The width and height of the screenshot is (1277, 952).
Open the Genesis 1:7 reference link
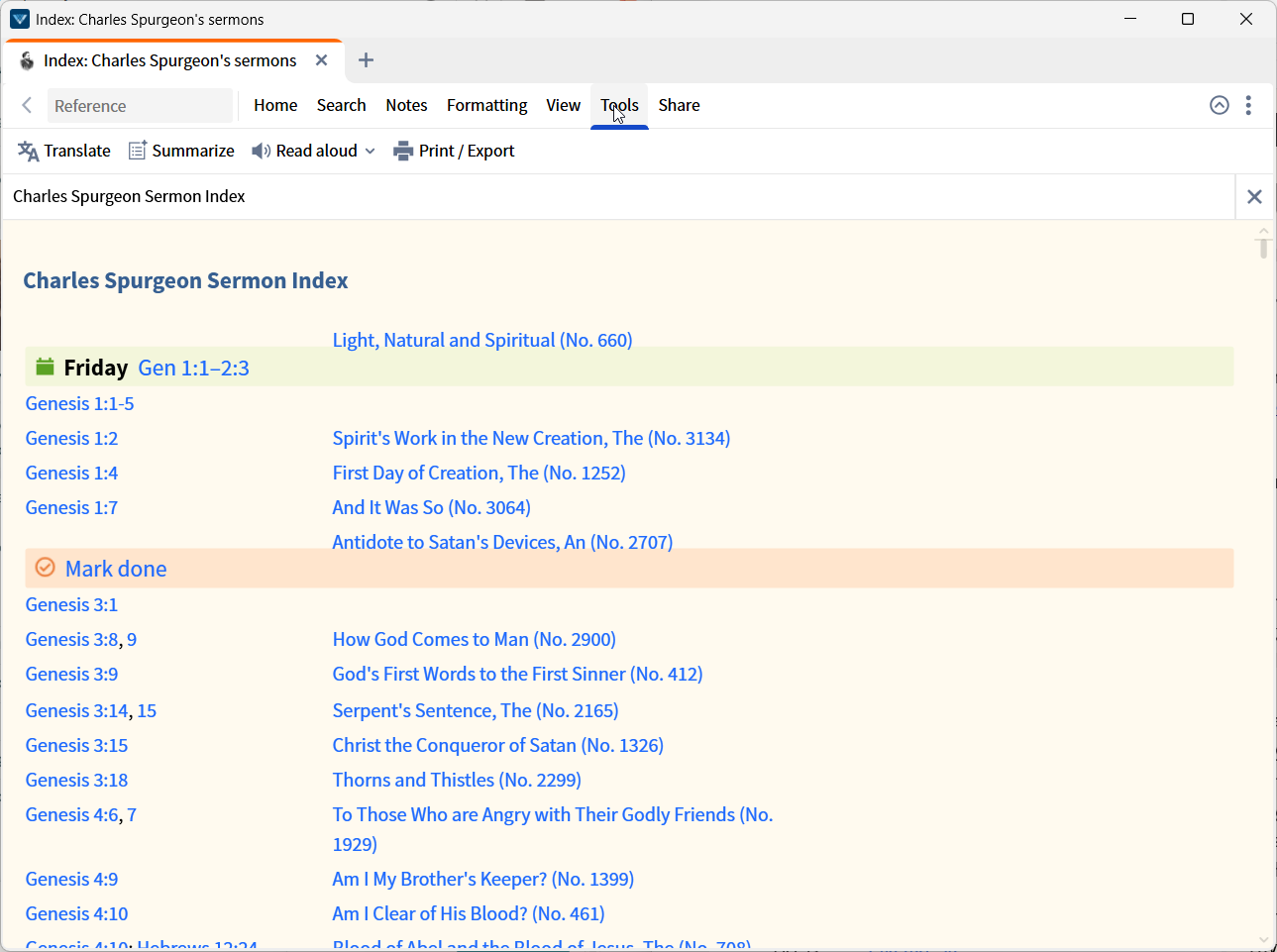[71, 507]
